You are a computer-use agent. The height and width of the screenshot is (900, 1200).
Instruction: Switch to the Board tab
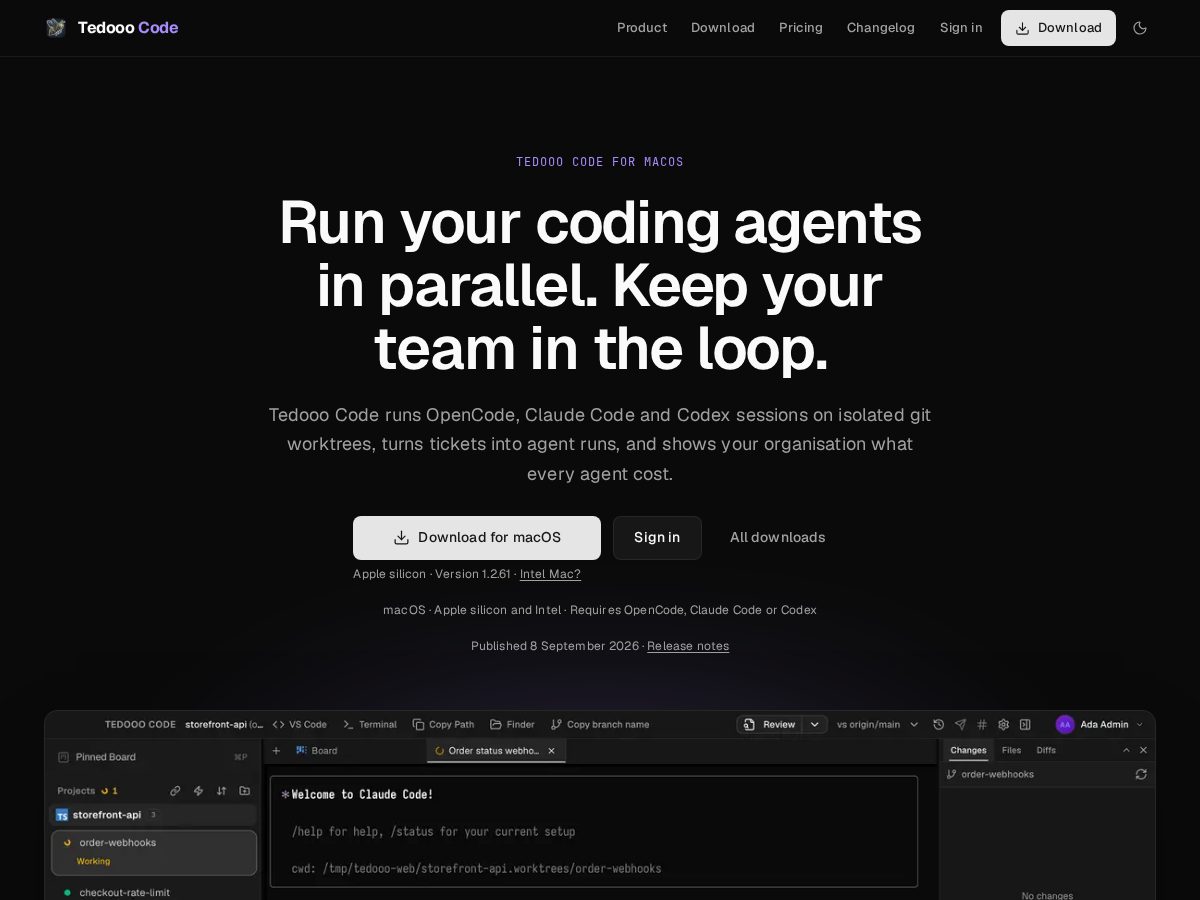coord(317,750)
